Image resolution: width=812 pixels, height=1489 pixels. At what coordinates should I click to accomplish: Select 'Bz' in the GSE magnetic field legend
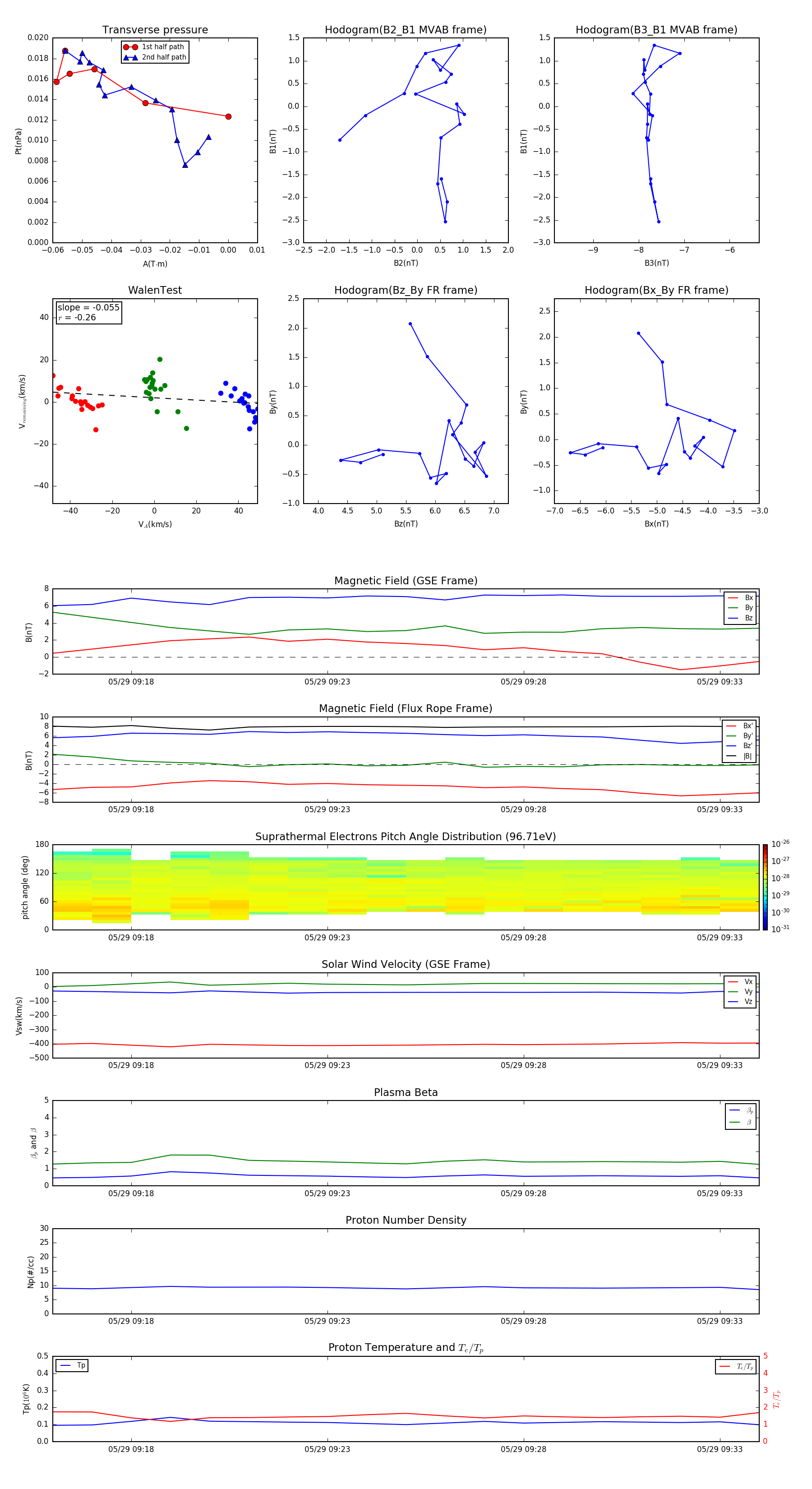(x=740, y=618)
